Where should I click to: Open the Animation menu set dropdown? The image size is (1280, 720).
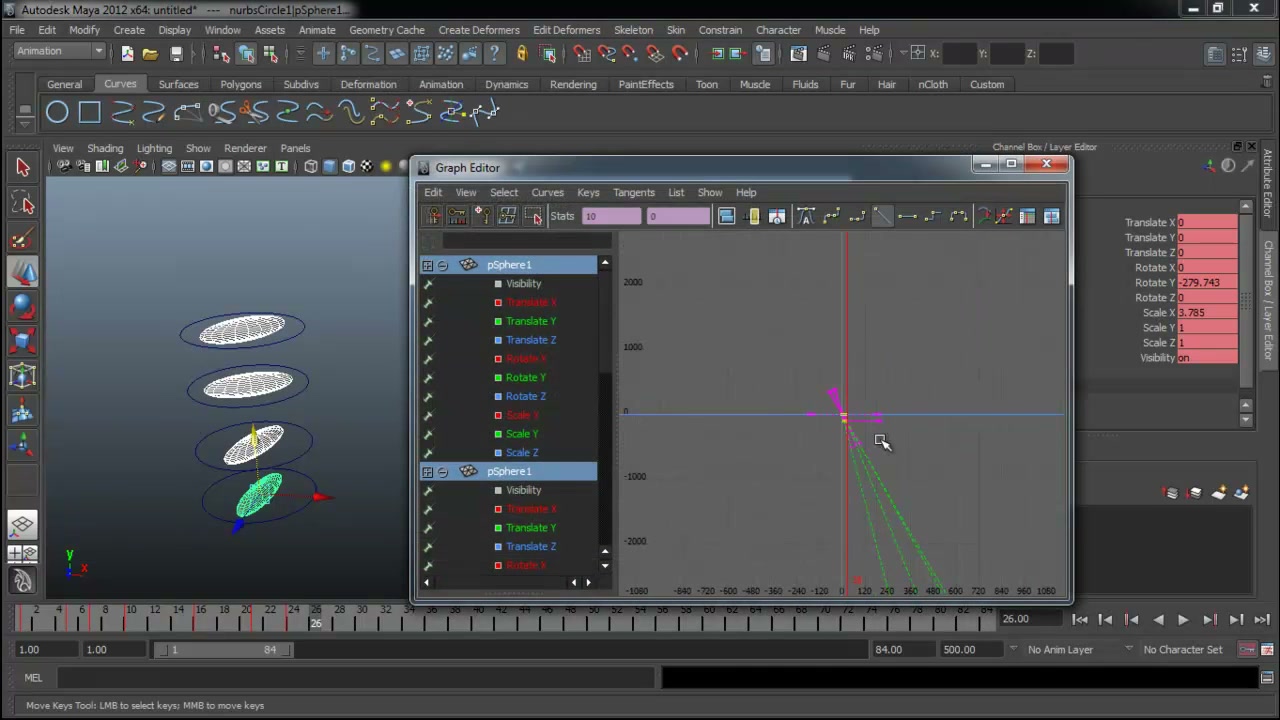tap(59, 52)
